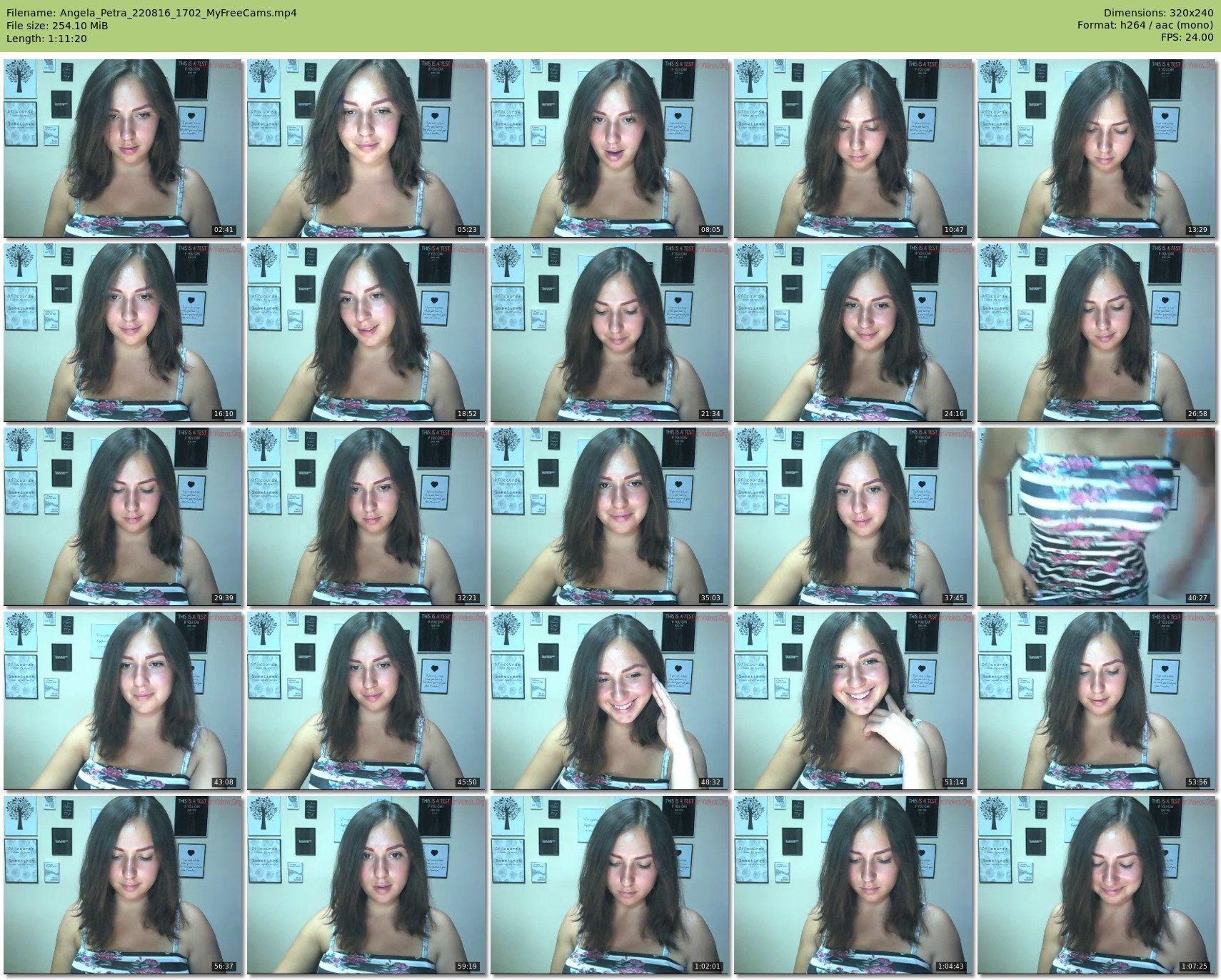Image resolution: width=1221 pixels, height=980 pixels.
Task: Choose the thumbnail at 13:29
Action: pos(1097,148)
